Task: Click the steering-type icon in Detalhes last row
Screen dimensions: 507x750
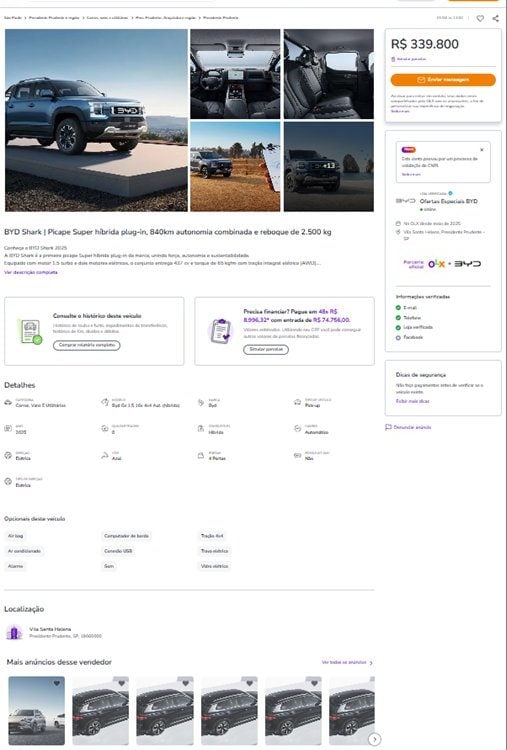Action: click(x=8, y=482)
